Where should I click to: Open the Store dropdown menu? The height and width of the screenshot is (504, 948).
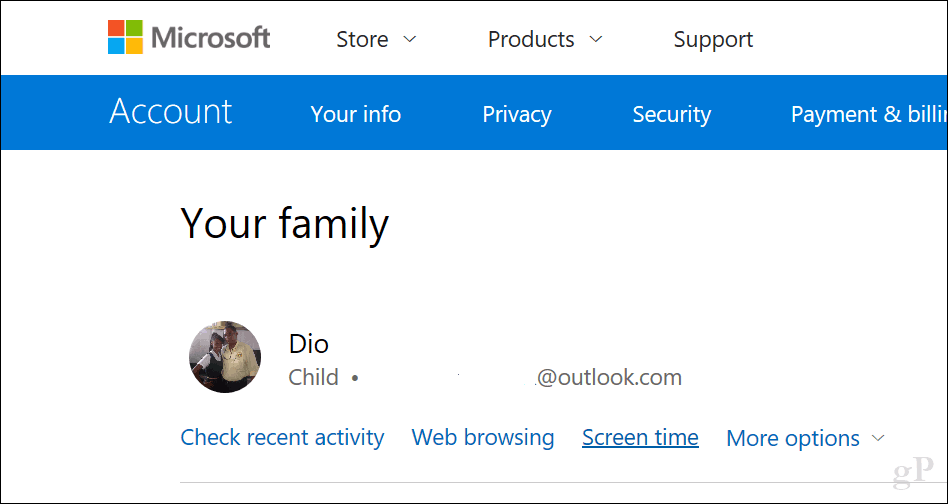(376, 39)
